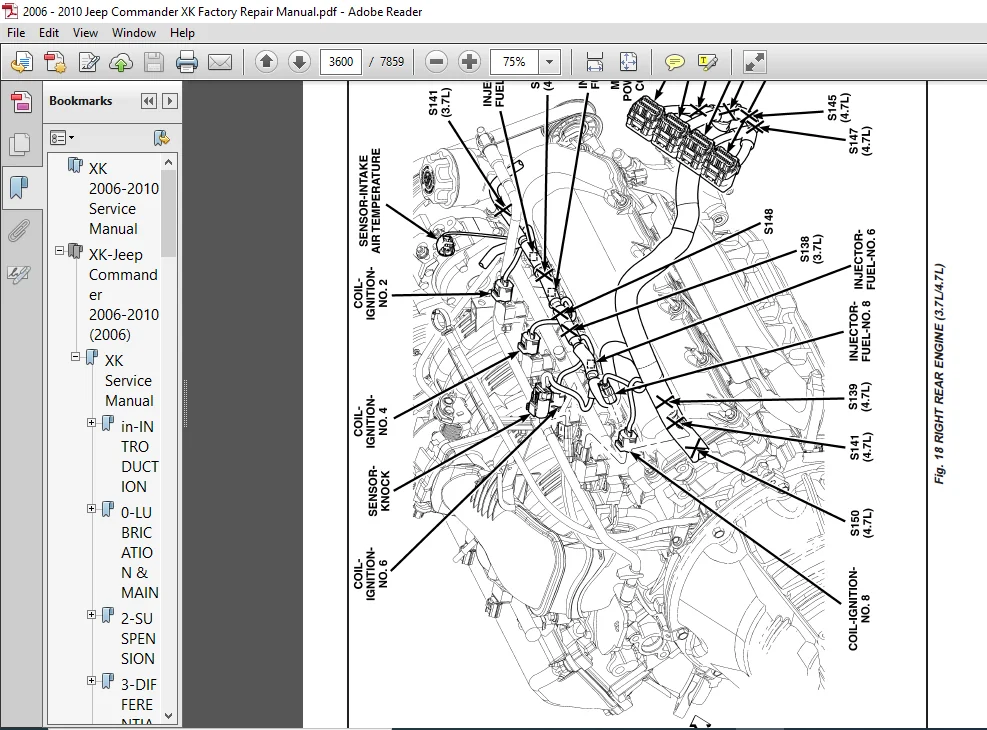Collapse the XK-Jeep Commander 2006-2010 bookmark
Image resolution: width=987 pixels, height=730 pixels.
tap(59, 250)
